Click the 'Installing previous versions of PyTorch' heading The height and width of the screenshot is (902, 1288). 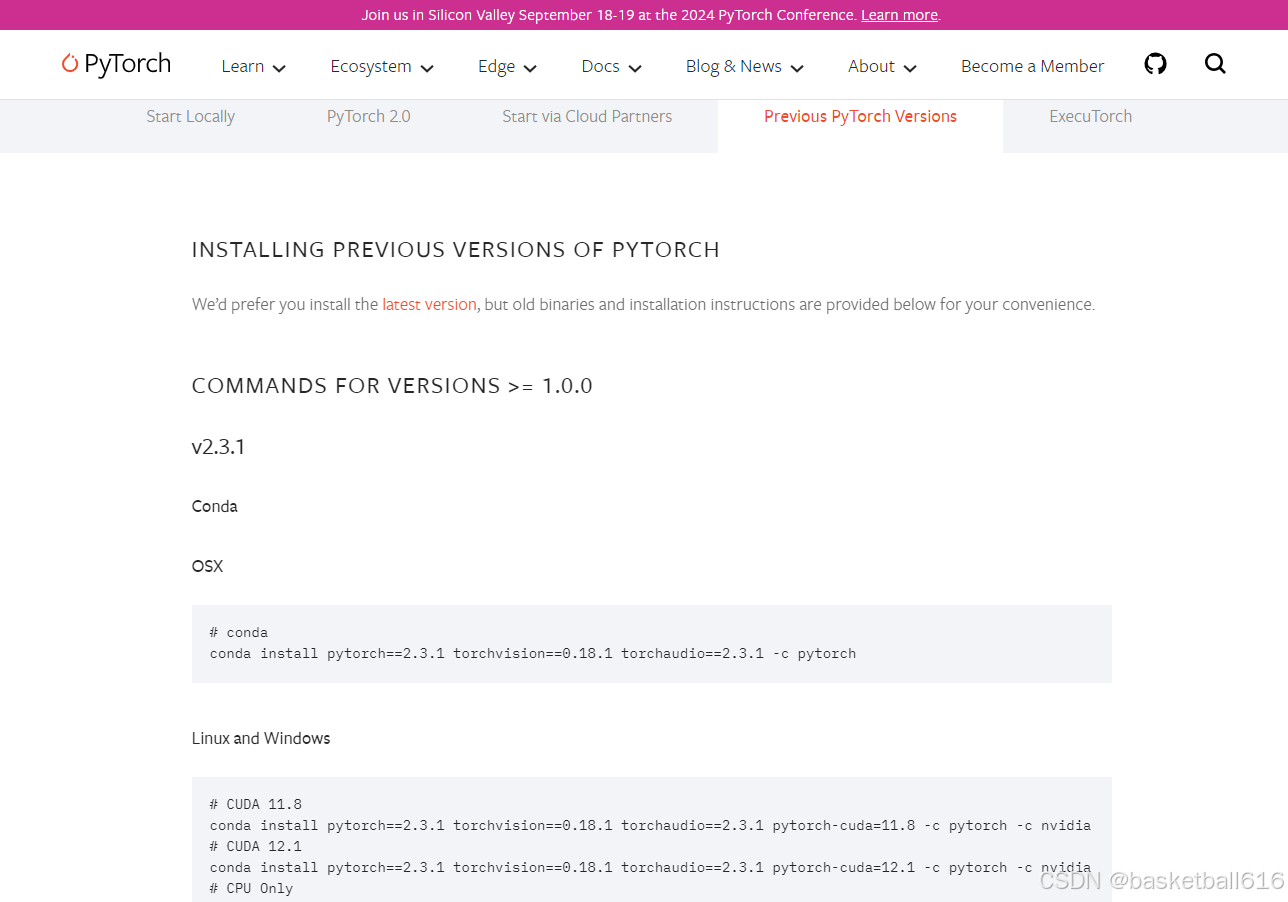[x=455, y=249]
